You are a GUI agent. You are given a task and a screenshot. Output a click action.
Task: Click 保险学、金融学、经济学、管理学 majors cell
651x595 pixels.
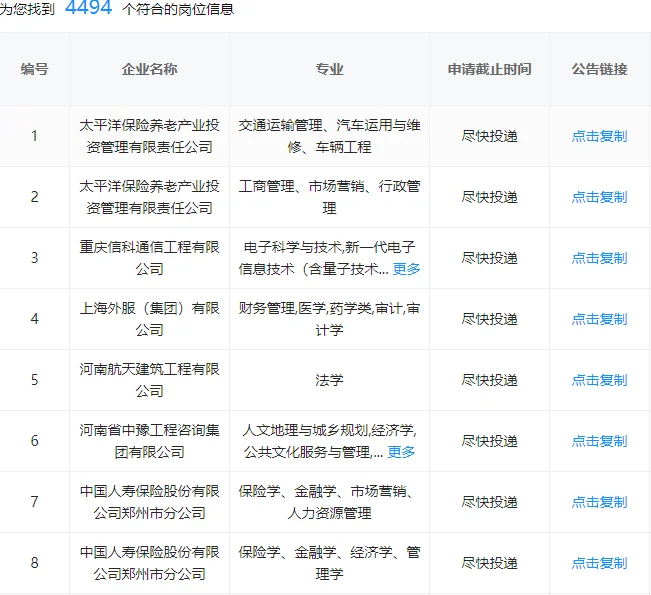pos(329,563)
